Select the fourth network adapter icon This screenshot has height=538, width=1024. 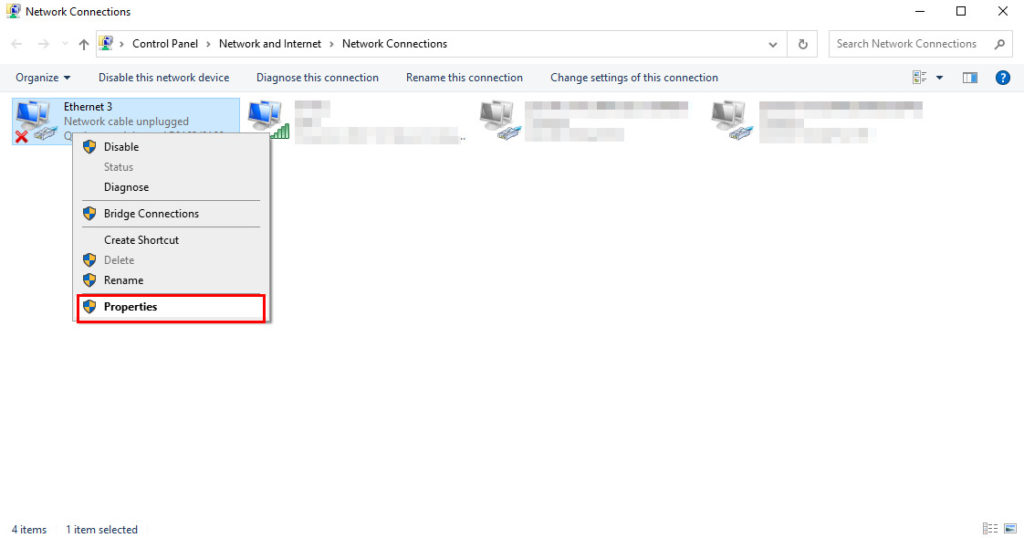pos(731,120)
